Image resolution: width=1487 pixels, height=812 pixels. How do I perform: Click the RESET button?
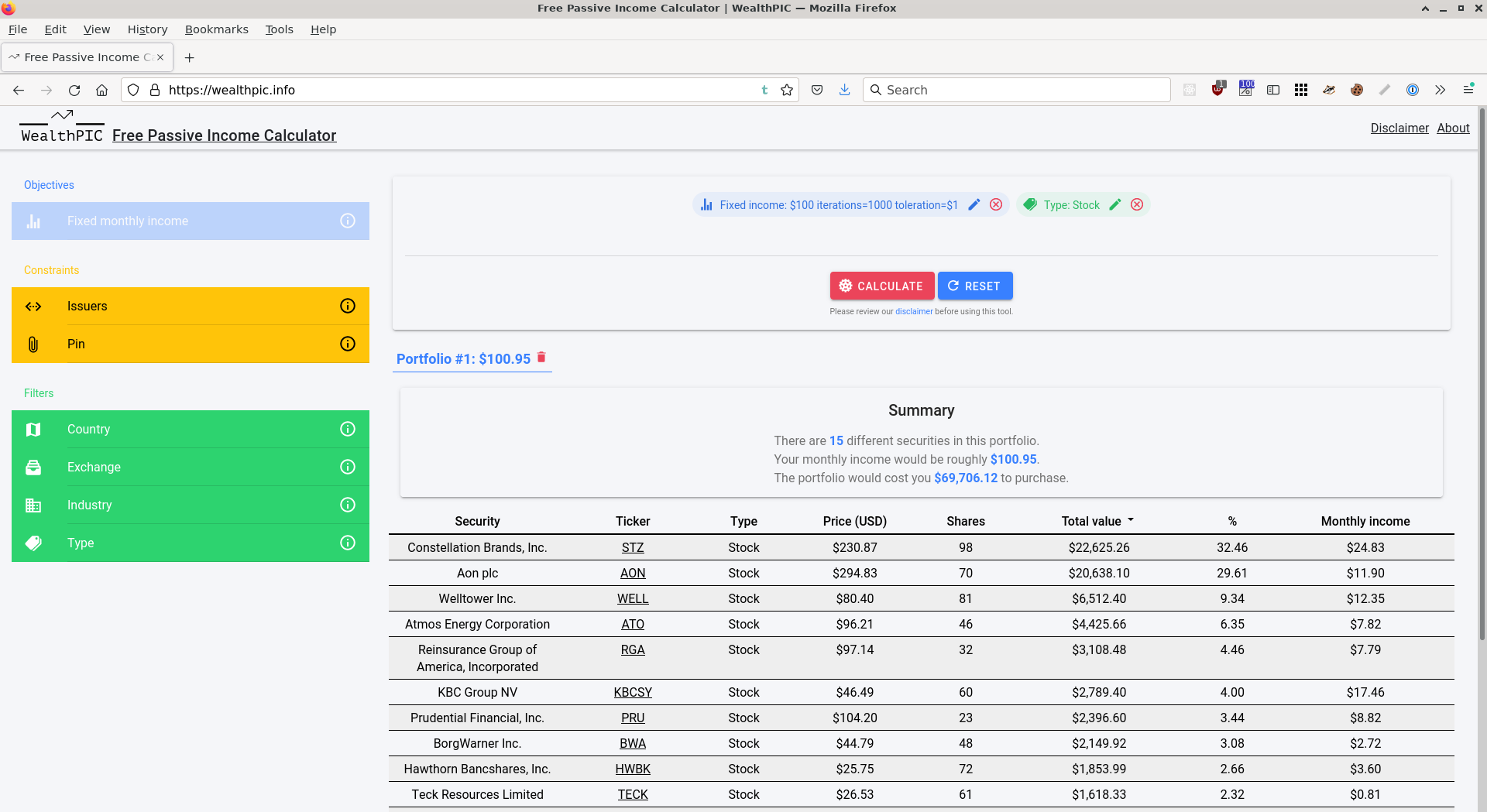975,286
